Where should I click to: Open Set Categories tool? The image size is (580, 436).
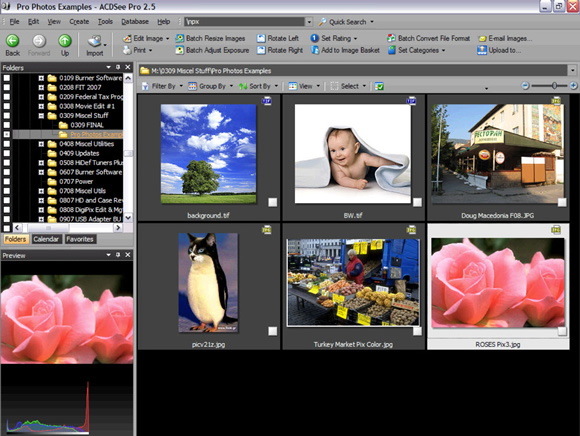(417, 50)
